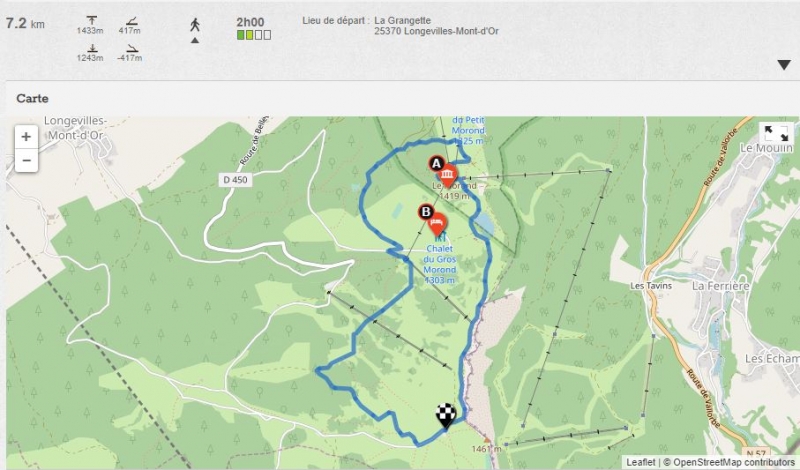Select marker A museum pin
Image resolution: width=800 pixels, height=470 pixels.
447,175
